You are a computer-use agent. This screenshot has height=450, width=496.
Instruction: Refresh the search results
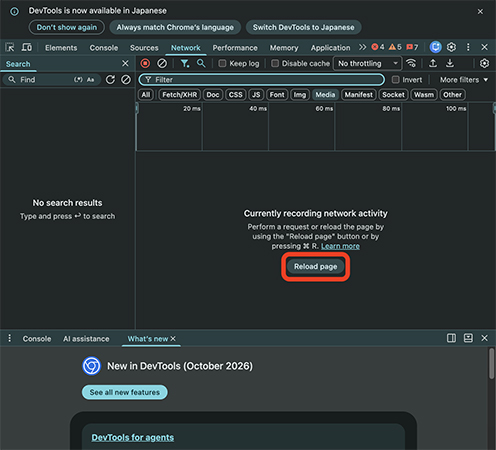point(110,80)
